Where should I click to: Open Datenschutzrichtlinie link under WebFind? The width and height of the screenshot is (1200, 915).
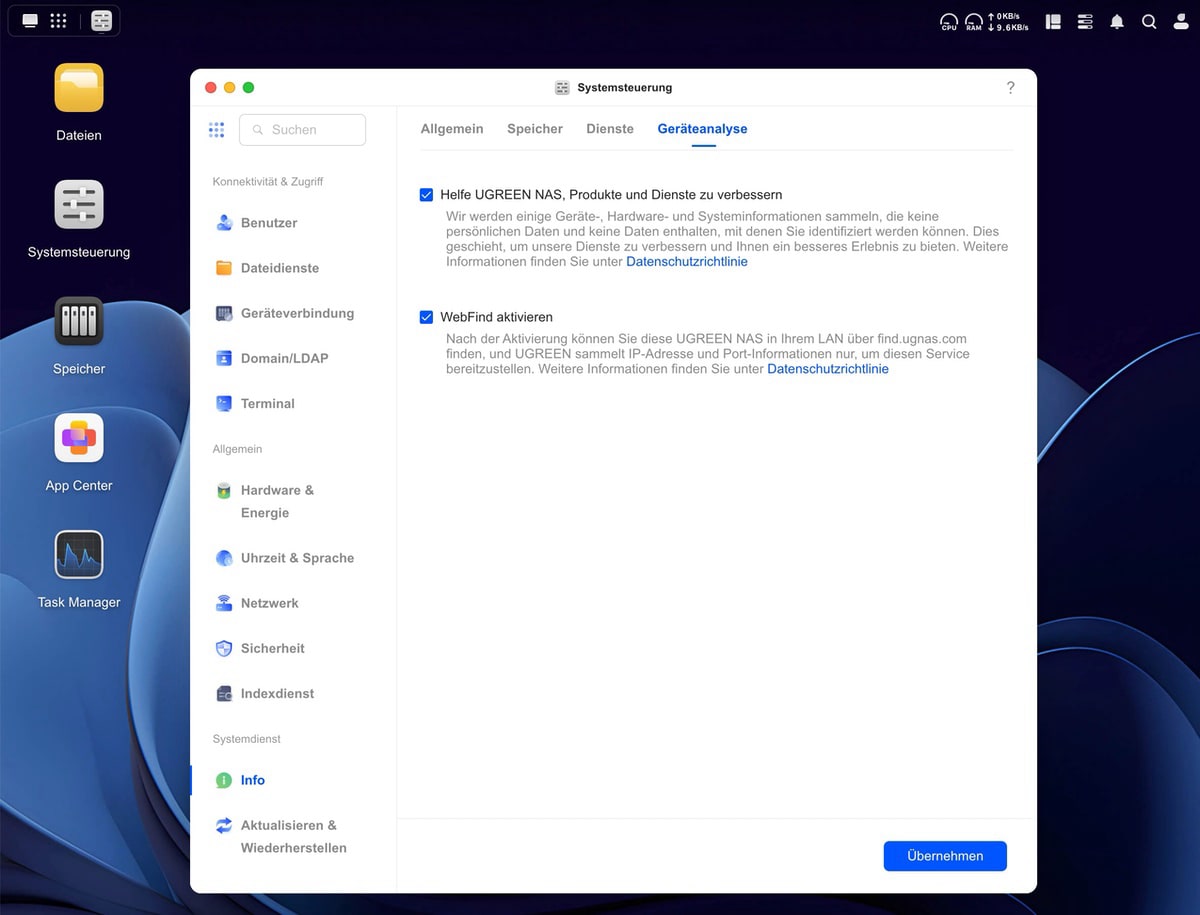827,369
